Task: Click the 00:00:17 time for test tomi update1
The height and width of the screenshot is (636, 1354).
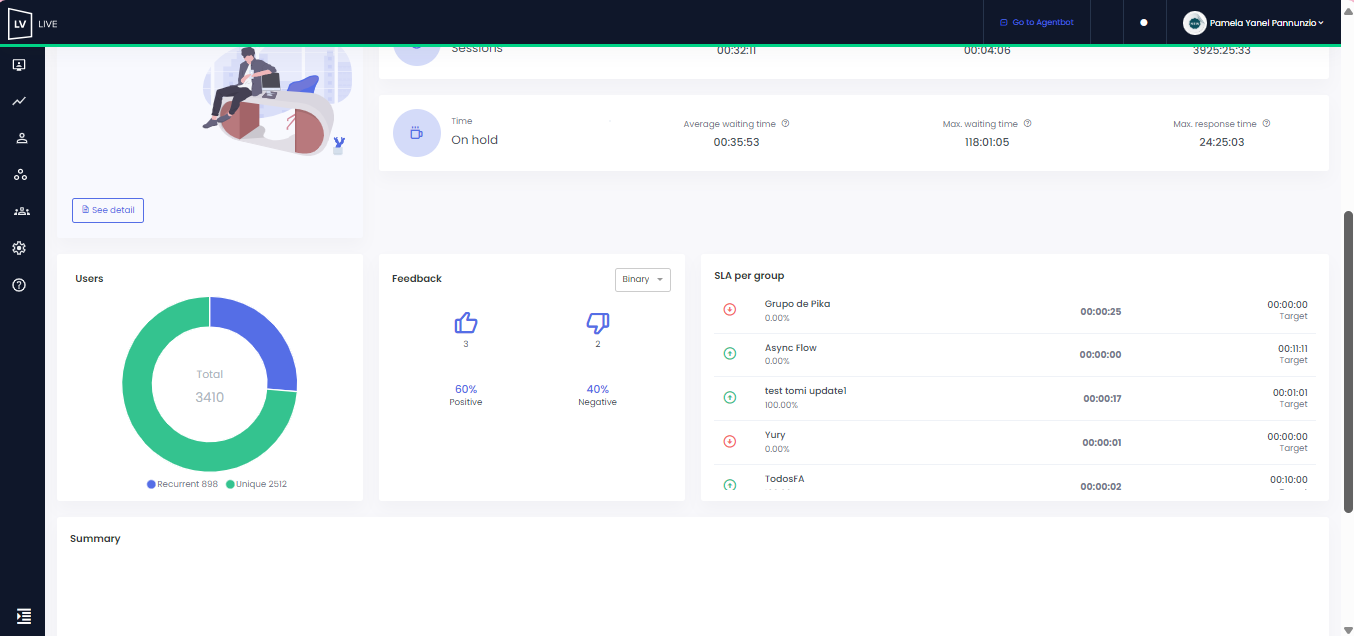Action: pos(1102,398)
